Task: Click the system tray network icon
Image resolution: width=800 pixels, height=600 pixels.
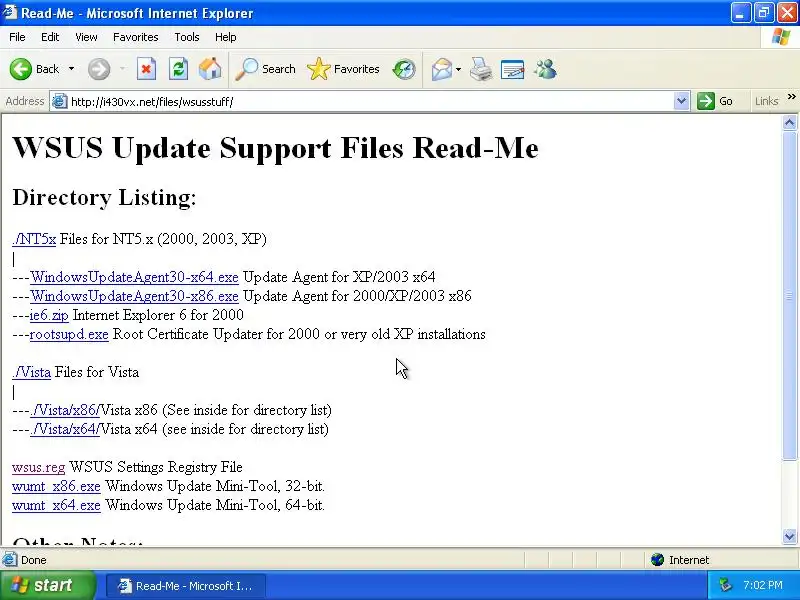Action: click(x=724, y=585)
